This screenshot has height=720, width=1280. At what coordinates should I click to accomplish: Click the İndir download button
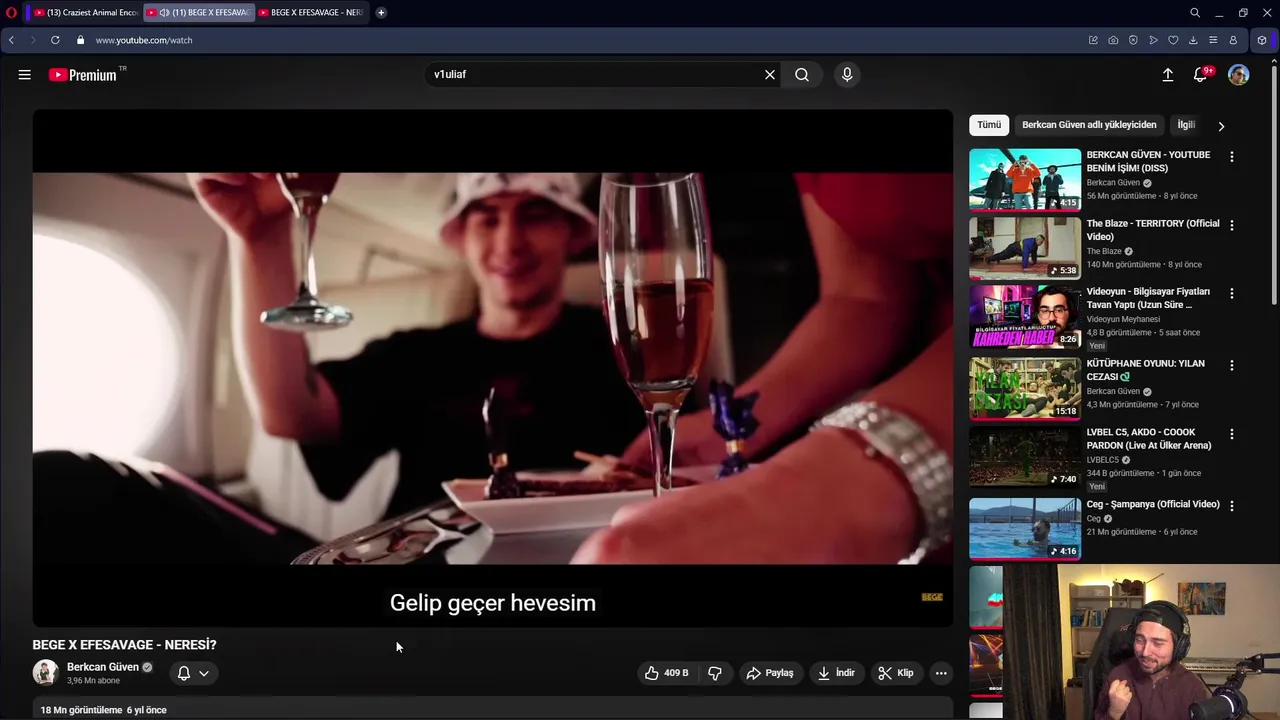pyautogui.click(x=836, y=673)
